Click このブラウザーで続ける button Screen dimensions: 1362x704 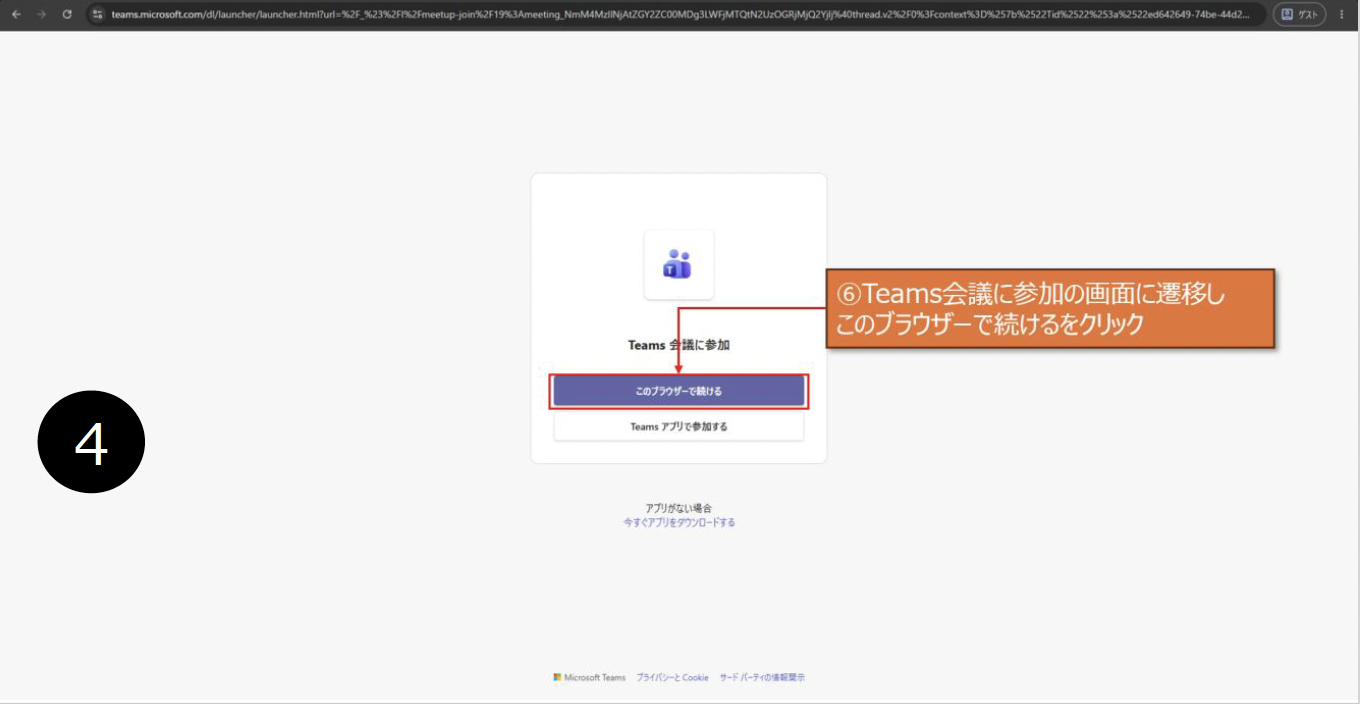(679, 391)
